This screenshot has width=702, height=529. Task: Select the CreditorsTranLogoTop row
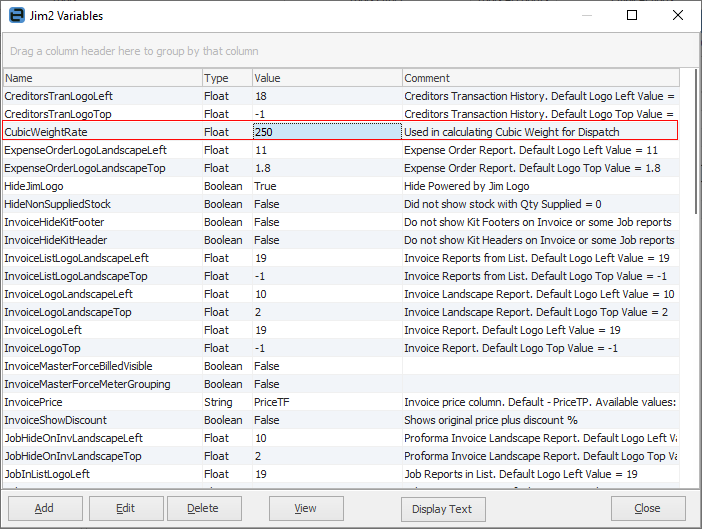point(341,114)
